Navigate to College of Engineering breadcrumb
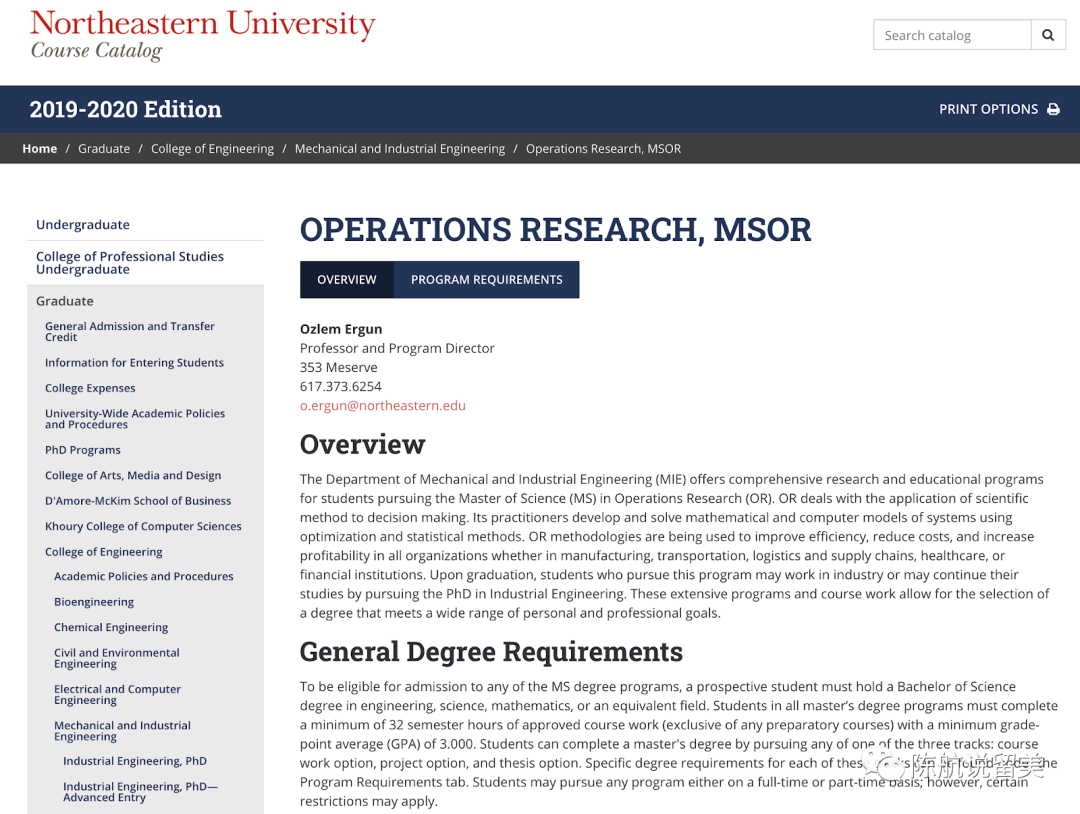 tap(212, 148)
